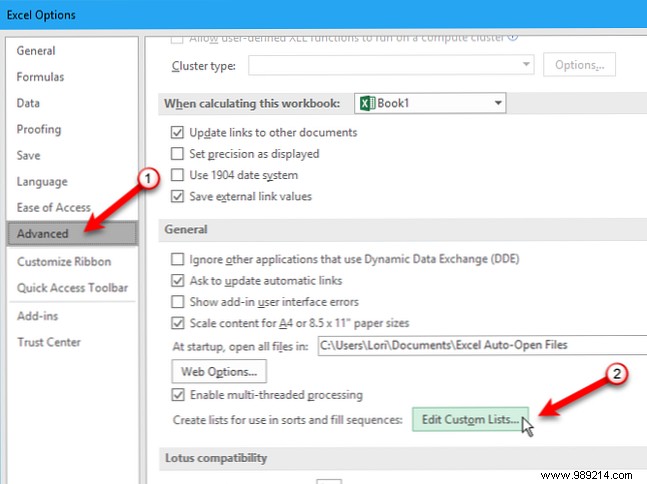
Task: Open Ease of Access settings
Action: (x=54, y=208)
